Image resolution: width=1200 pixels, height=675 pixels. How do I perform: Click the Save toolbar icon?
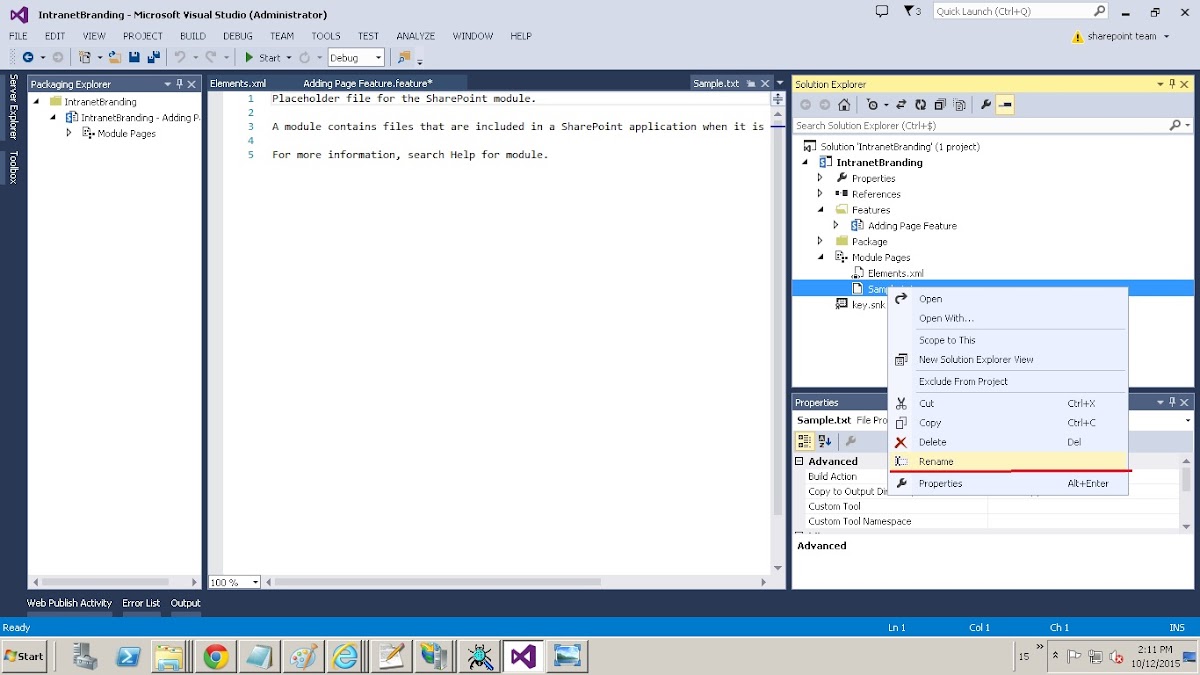(x=134, y=58)
